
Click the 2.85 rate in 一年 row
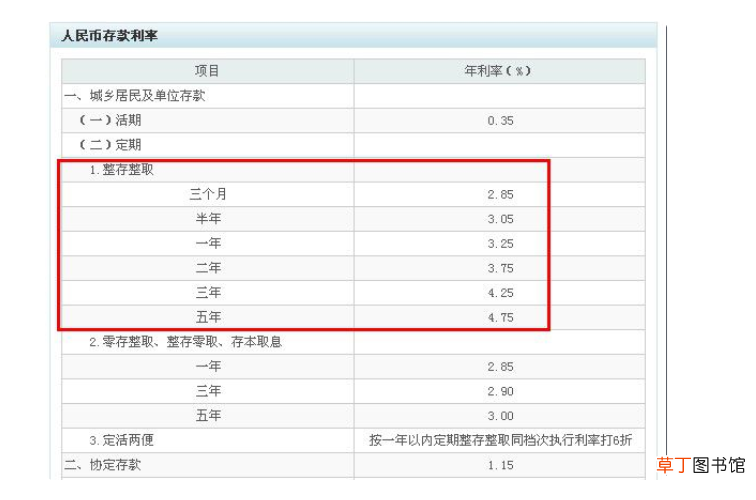pyautogui.click(x=500, y=367)
